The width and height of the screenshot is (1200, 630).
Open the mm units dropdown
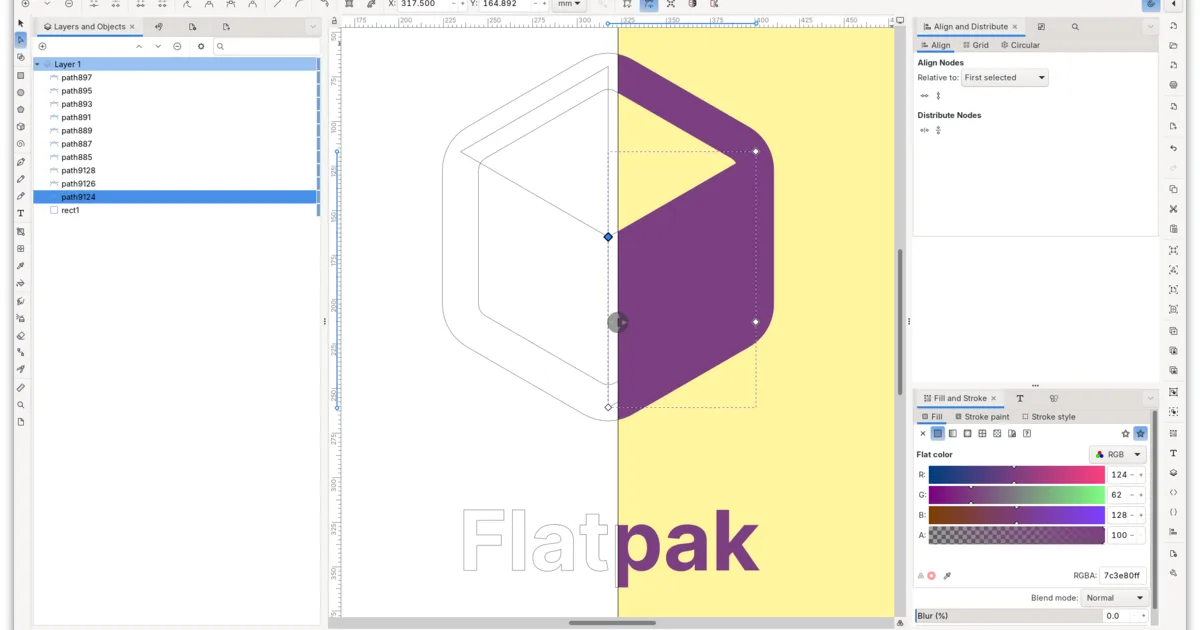(570, 4)
